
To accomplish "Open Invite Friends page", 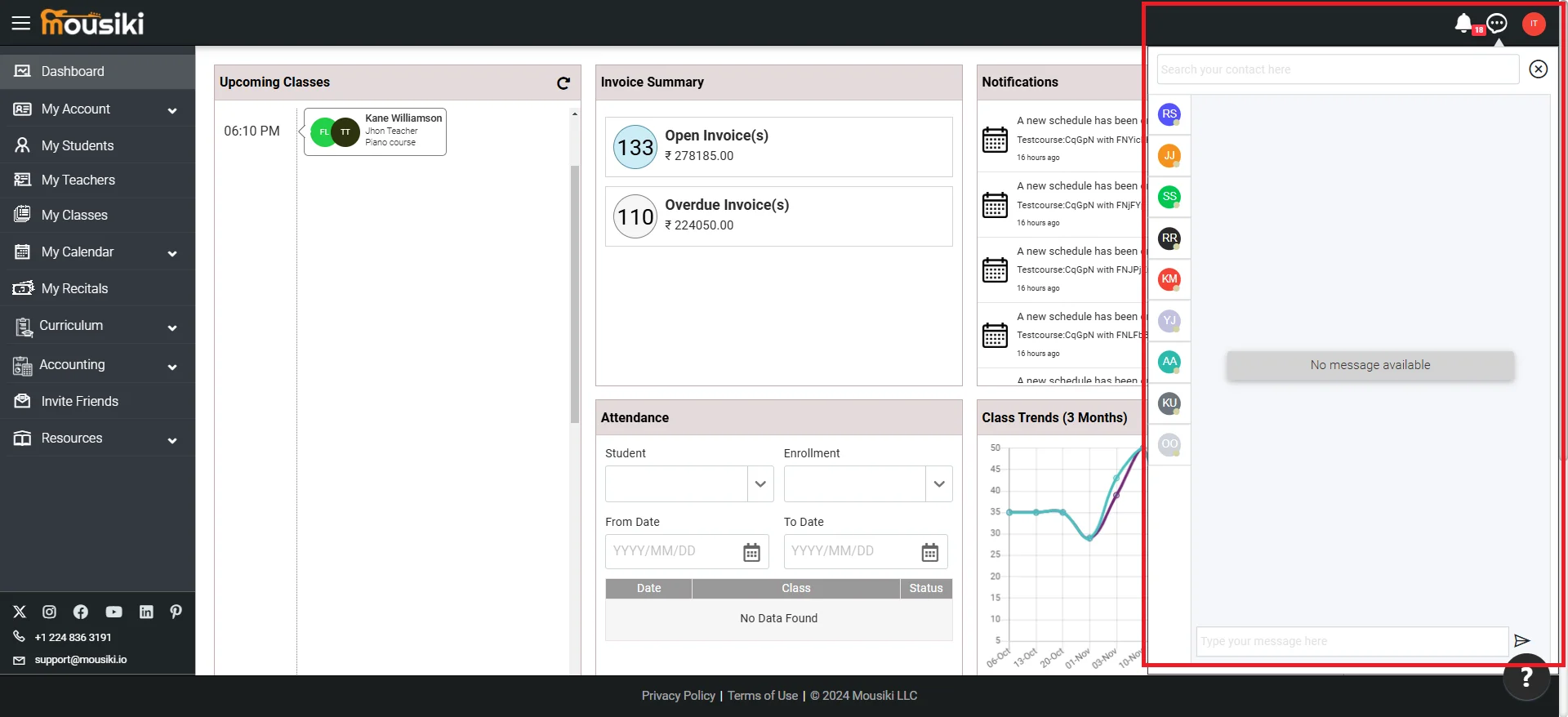I will [97, 402].
